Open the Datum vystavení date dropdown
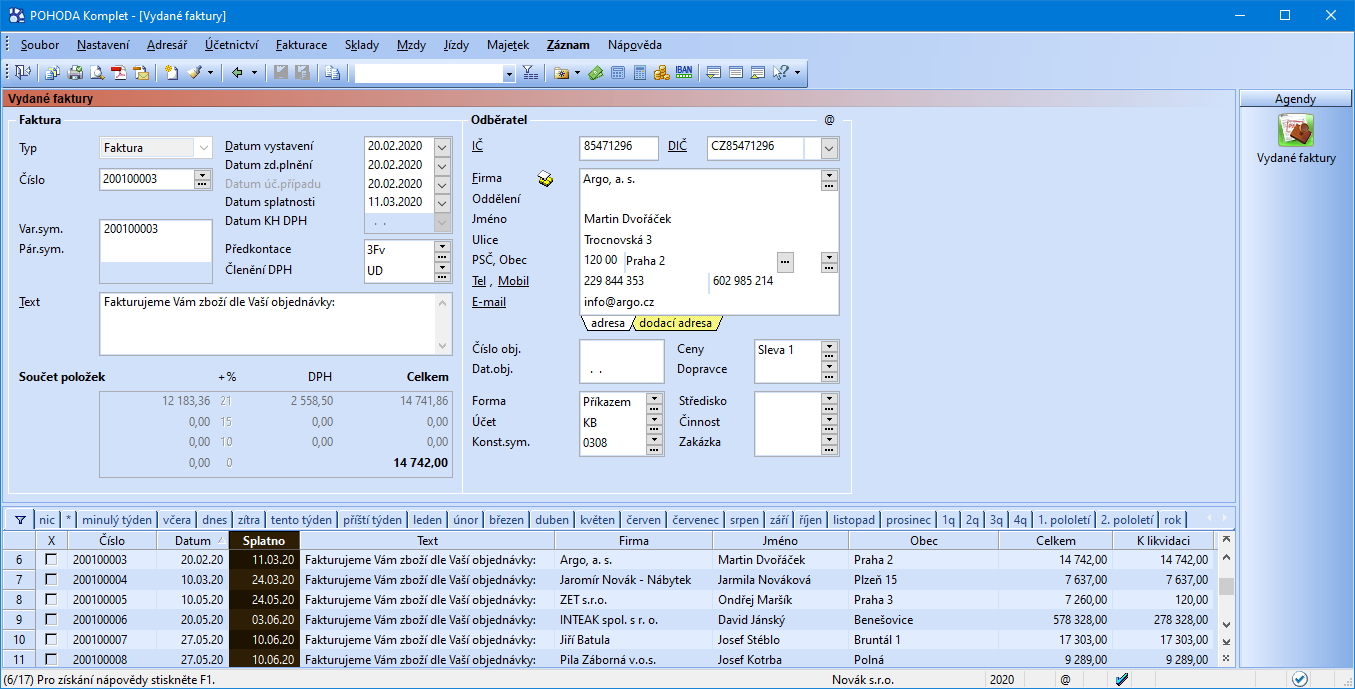Image resolution: width=1355 pixels, height=689 pixels. 442,146
